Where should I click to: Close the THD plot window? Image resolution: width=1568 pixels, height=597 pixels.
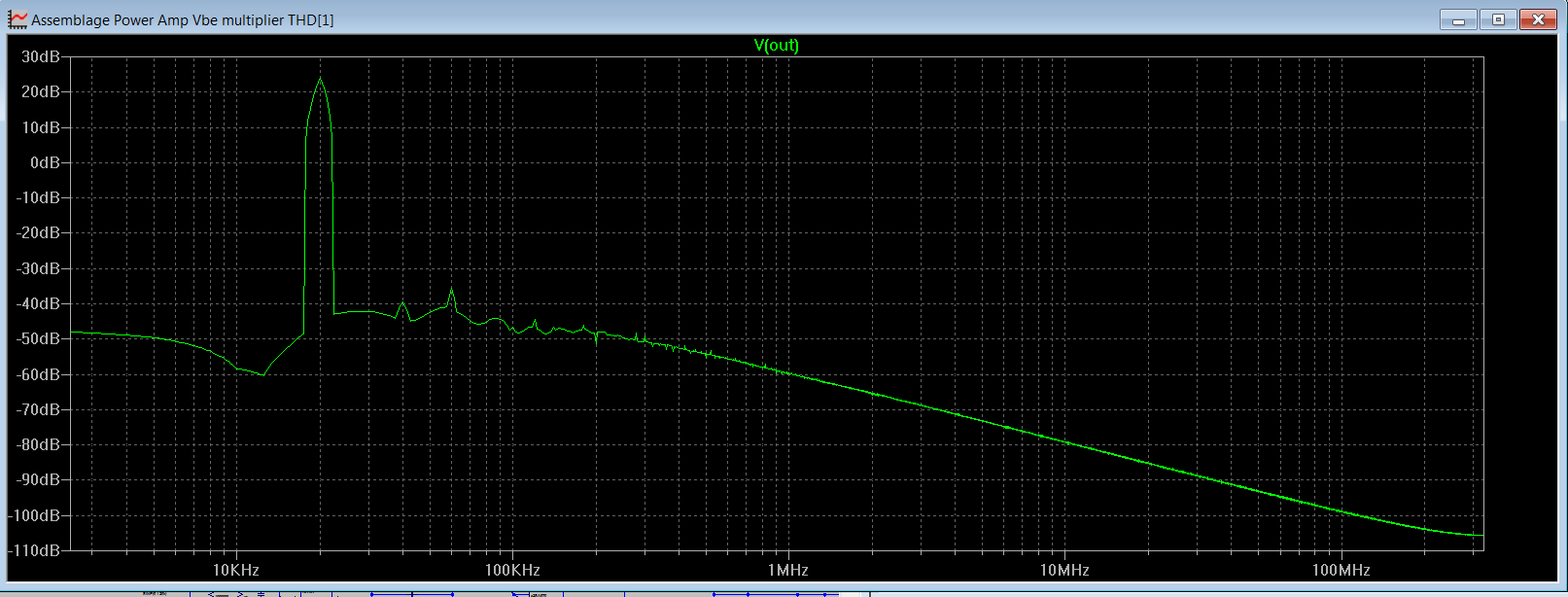pyautogui.click(x=1538, y=19)
